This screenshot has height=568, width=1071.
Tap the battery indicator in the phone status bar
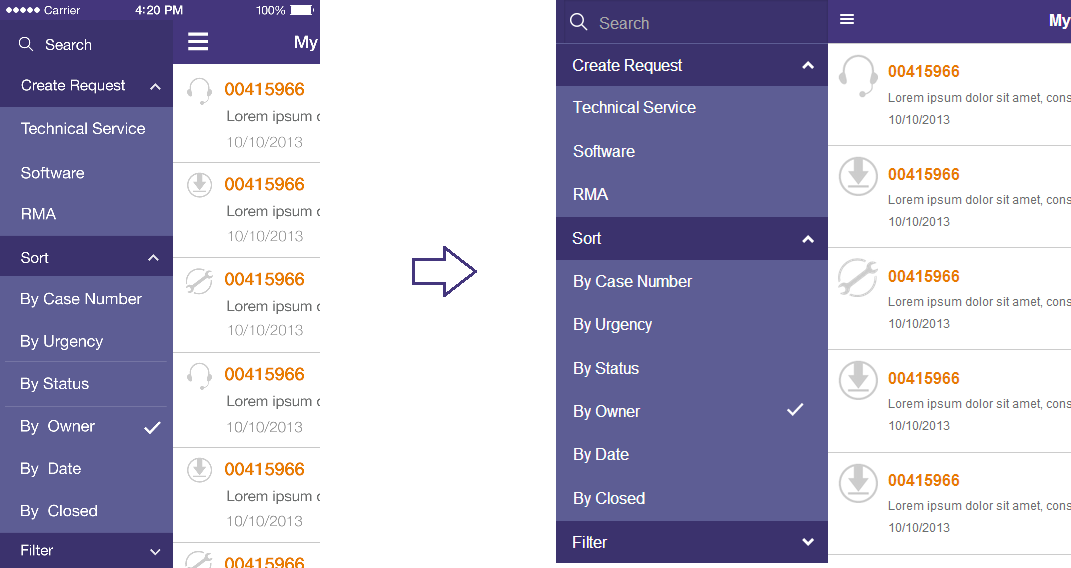302,10
